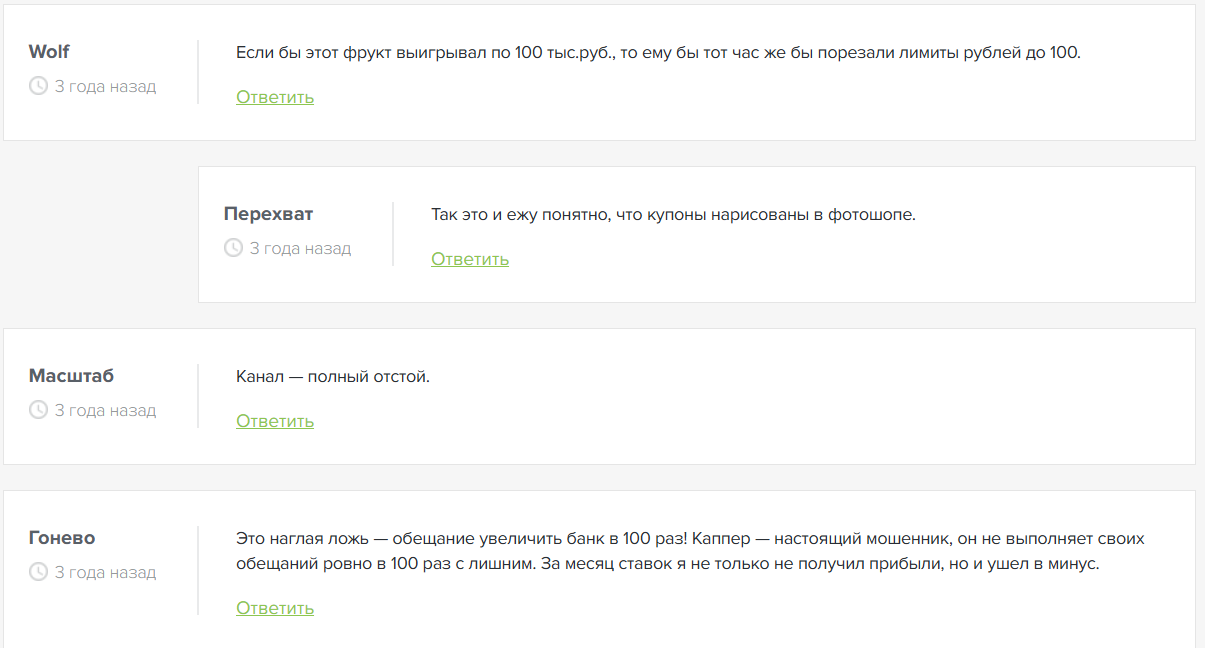
Task: Select the username Wolf
Action: point(49,52)
